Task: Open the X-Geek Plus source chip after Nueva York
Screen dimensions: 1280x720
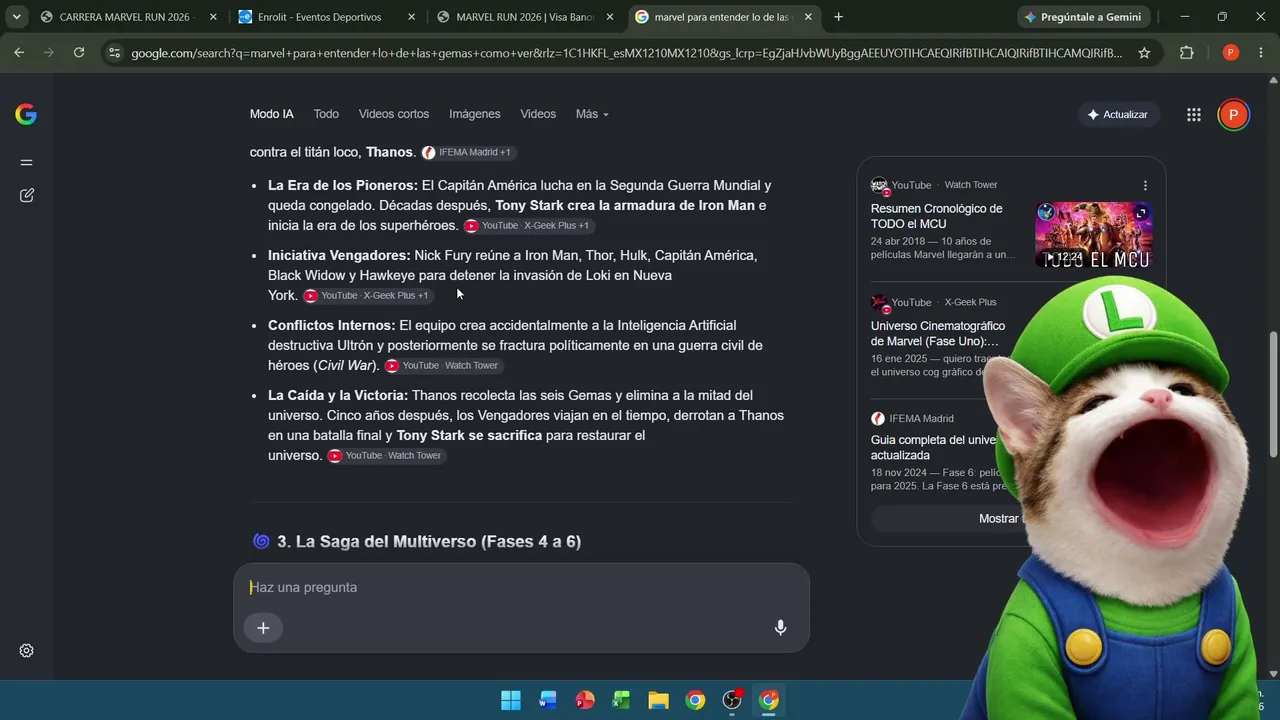Action: [368, 296]
